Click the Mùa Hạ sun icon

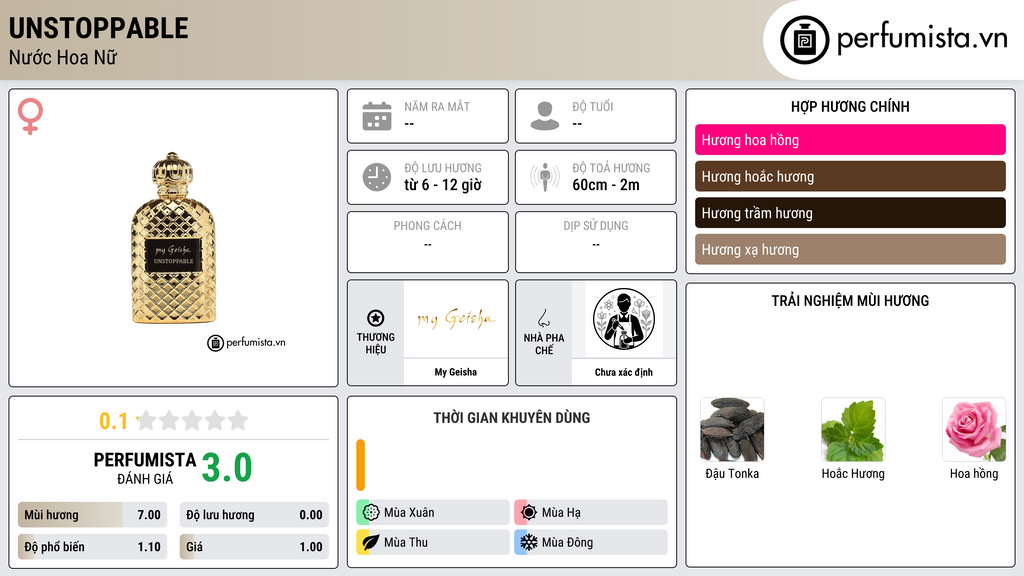(x=529, y=513)
